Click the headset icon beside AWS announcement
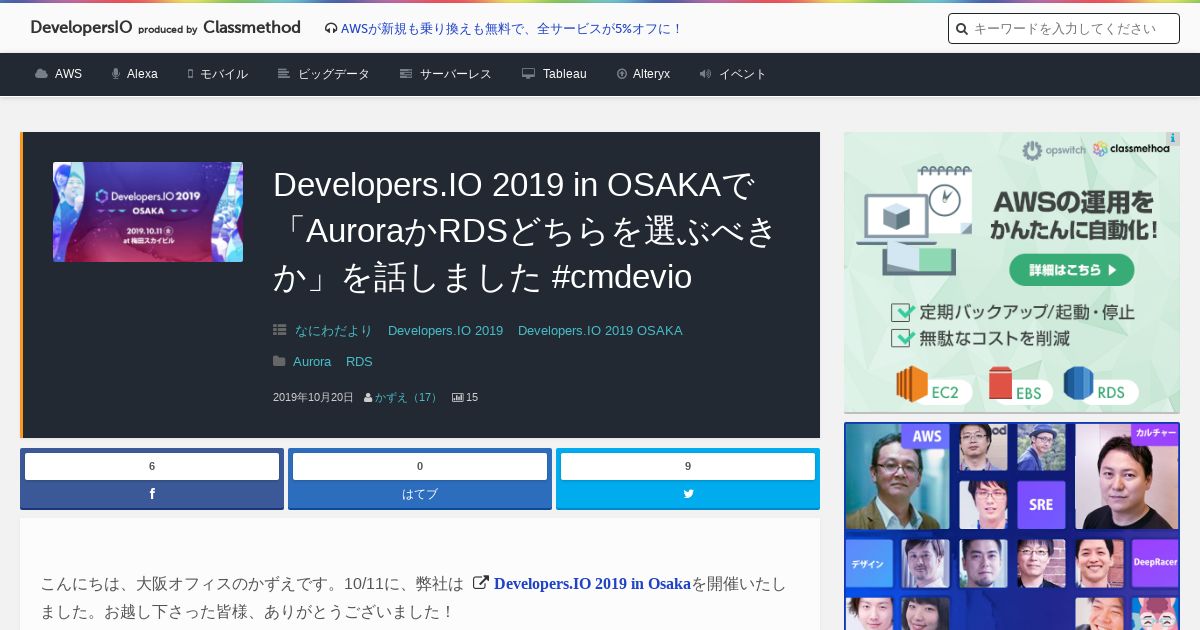This screenshot has height=630, width=1200. coord(331,29)
